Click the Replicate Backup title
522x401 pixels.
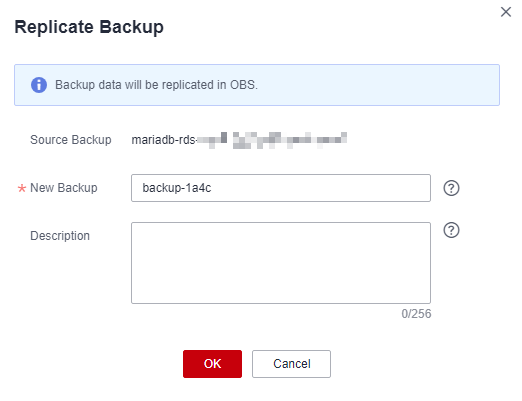click(x=89, y=27)
